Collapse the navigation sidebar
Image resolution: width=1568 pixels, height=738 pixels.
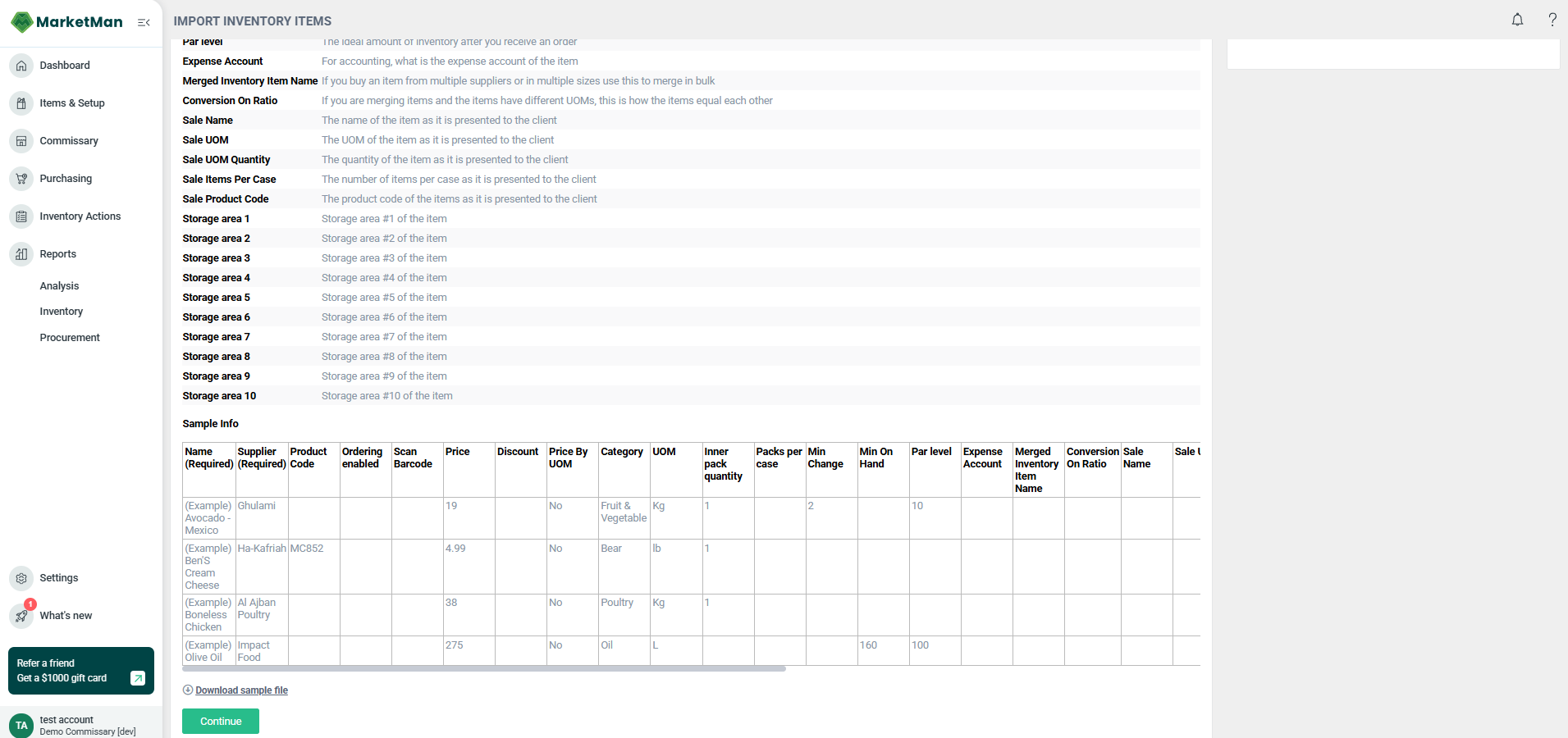pos(144,22)
